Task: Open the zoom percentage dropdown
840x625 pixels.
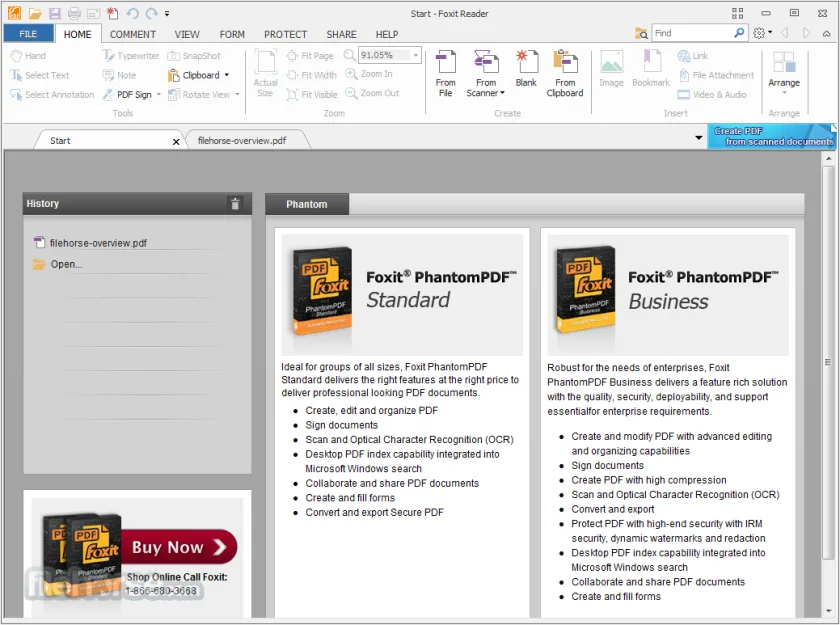Action: (x=416, y=55)
